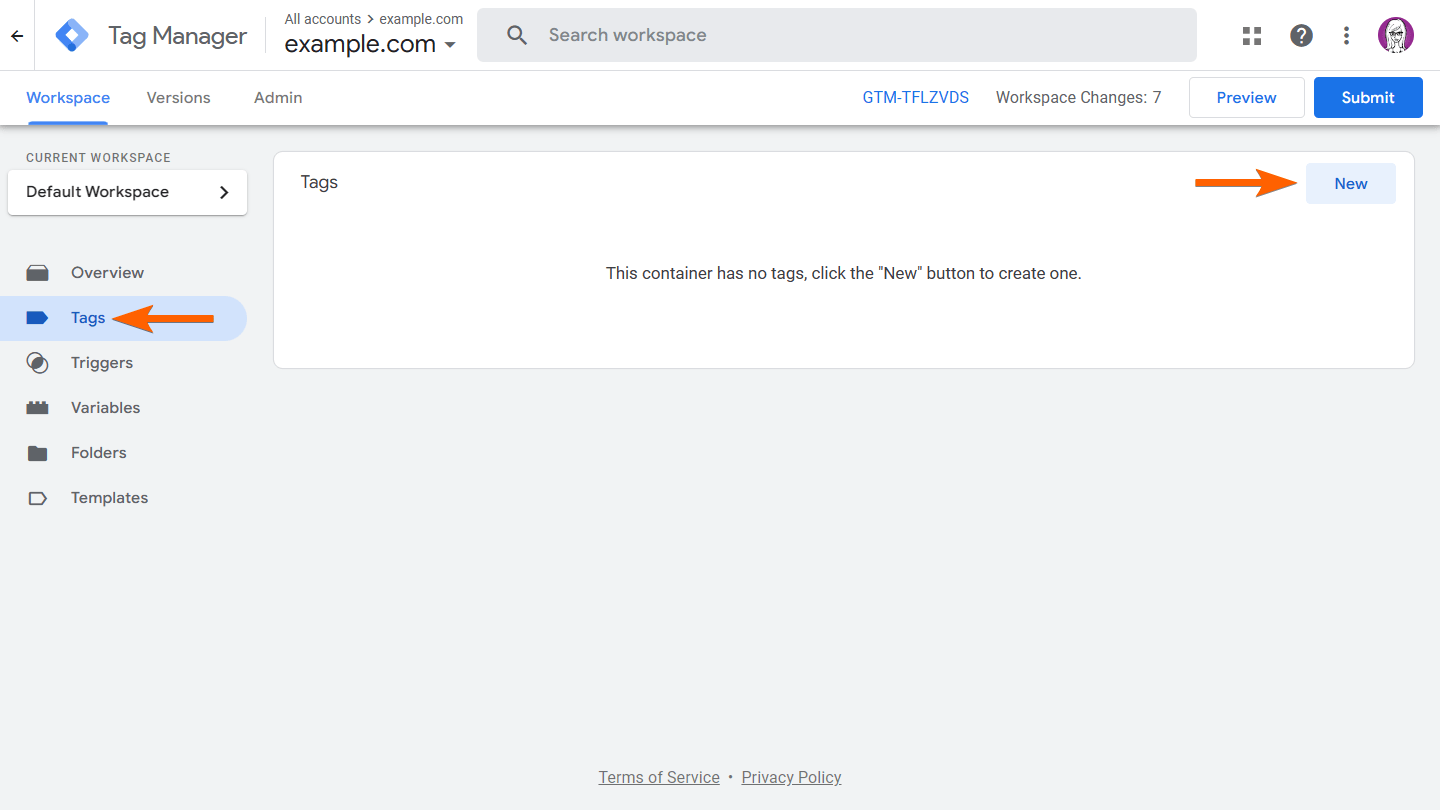The width and height of the screenshot is (1440, 810).
Task: Click the New tag button
Action: pyautogui.click(x=1350, y=184)
